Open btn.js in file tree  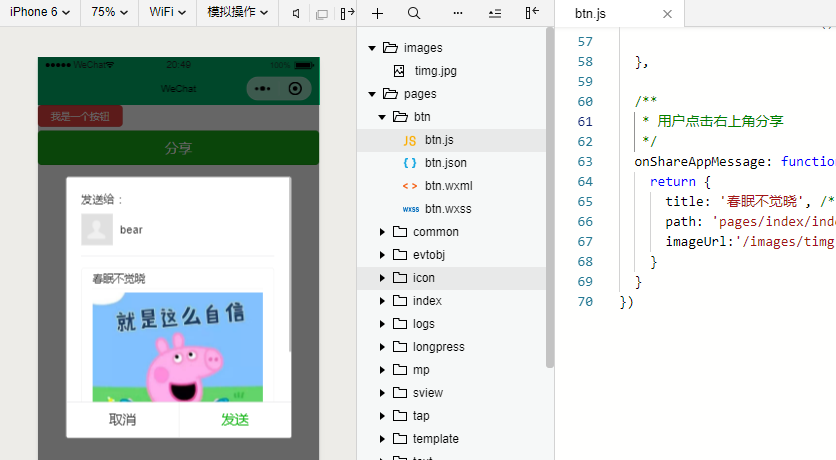coord(439,140)
